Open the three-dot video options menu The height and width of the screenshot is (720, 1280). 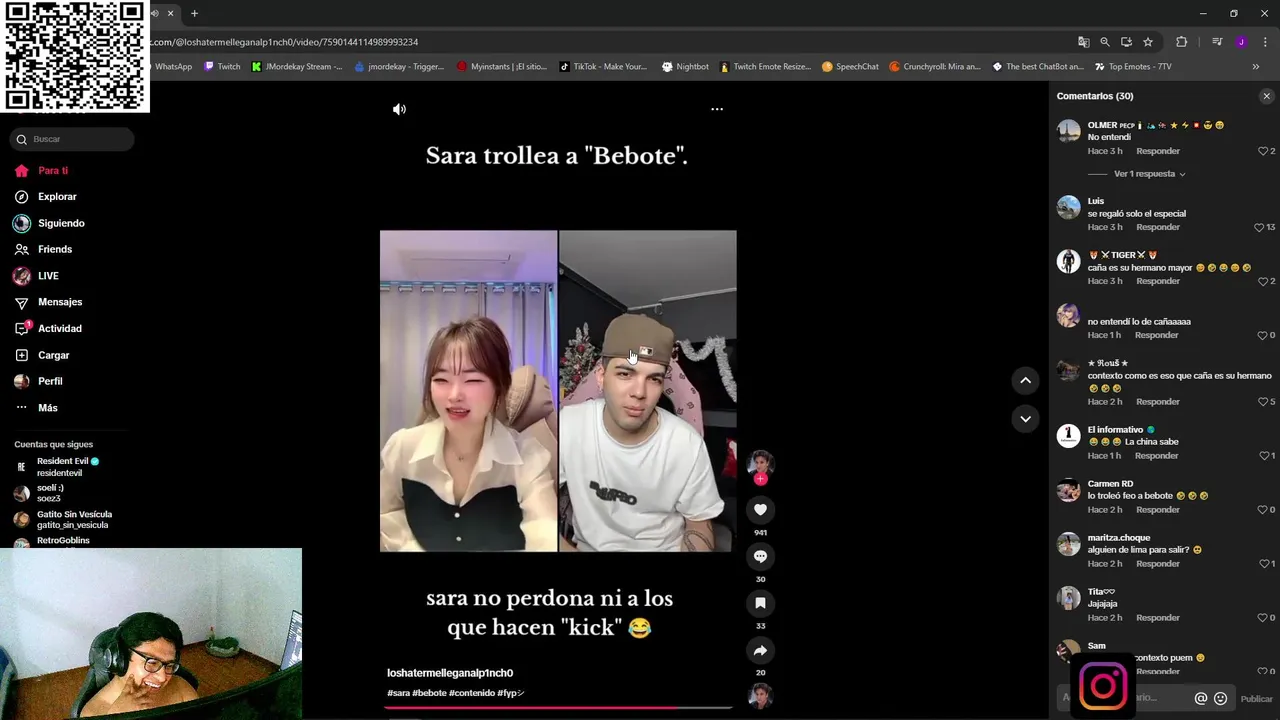(717, 109)
